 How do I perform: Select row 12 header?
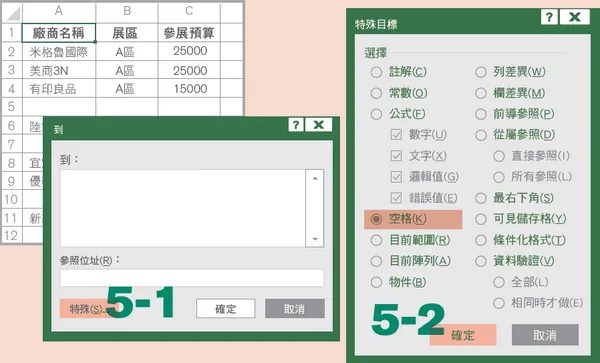click(12, 235)
